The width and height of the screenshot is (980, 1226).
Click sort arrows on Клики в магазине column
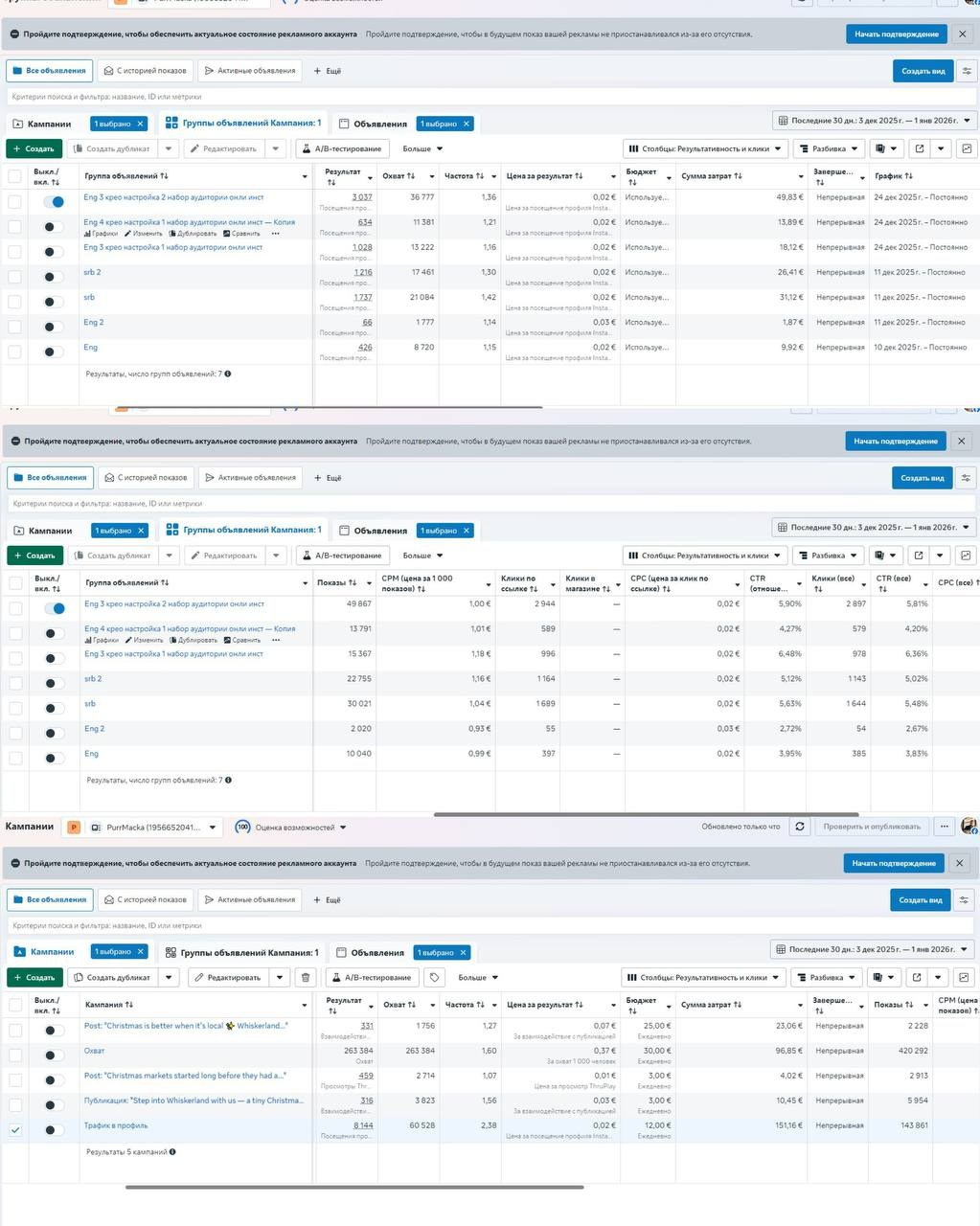click(605, 588)
